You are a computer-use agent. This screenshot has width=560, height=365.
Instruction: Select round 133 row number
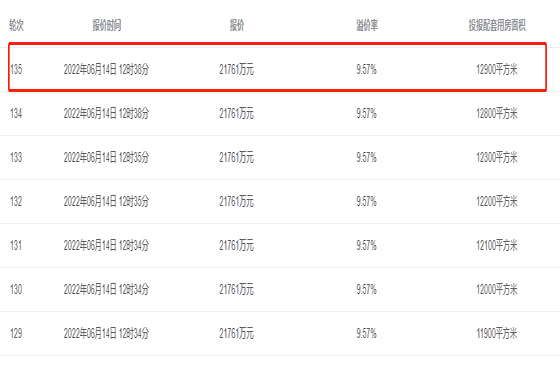(16, 158)
